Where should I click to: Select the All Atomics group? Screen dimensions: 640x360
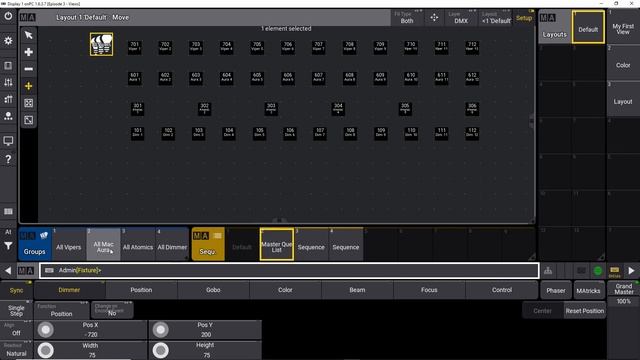[138, 244]
